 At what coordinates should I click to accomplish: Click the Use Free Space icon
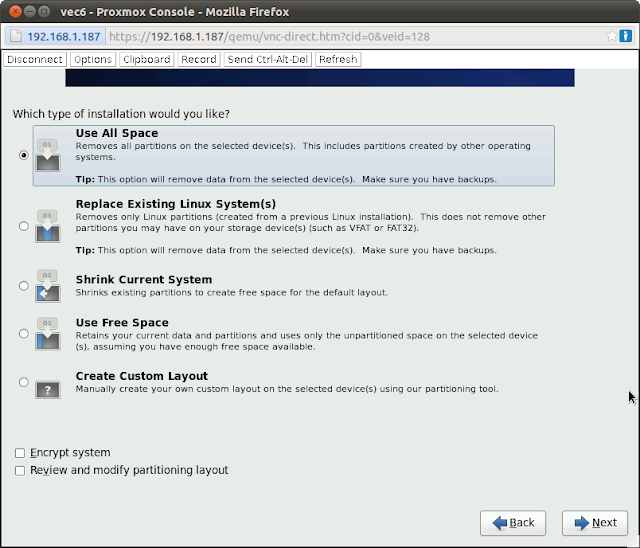tap(48, 334)
